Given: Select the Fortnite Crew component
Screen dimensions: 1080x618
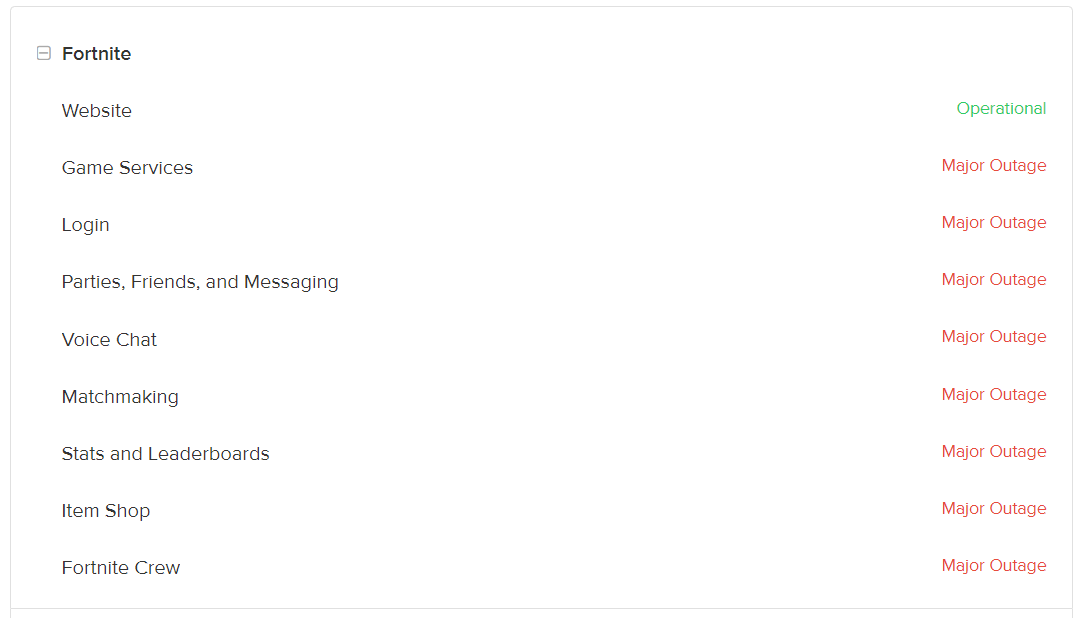Looking at the screenshot, I should click(121, 568).
